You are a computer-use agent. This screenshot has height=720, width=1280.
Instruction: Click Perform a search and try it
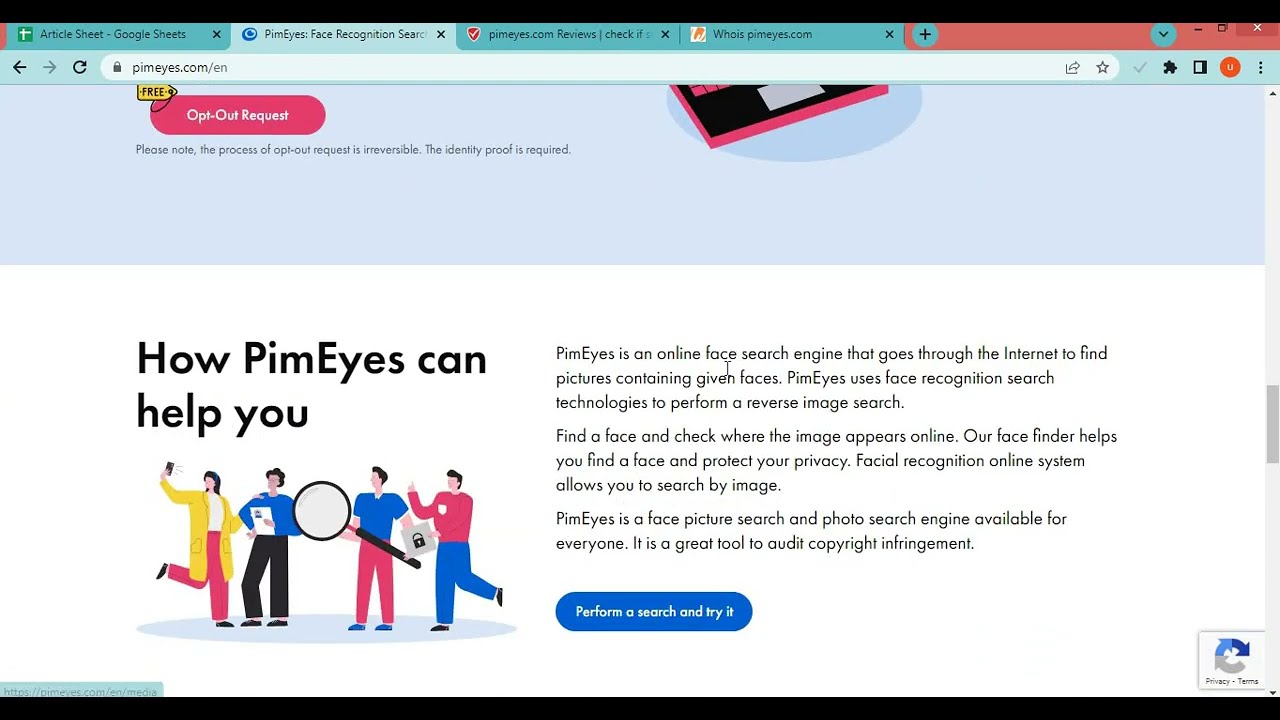click(654, 612)
